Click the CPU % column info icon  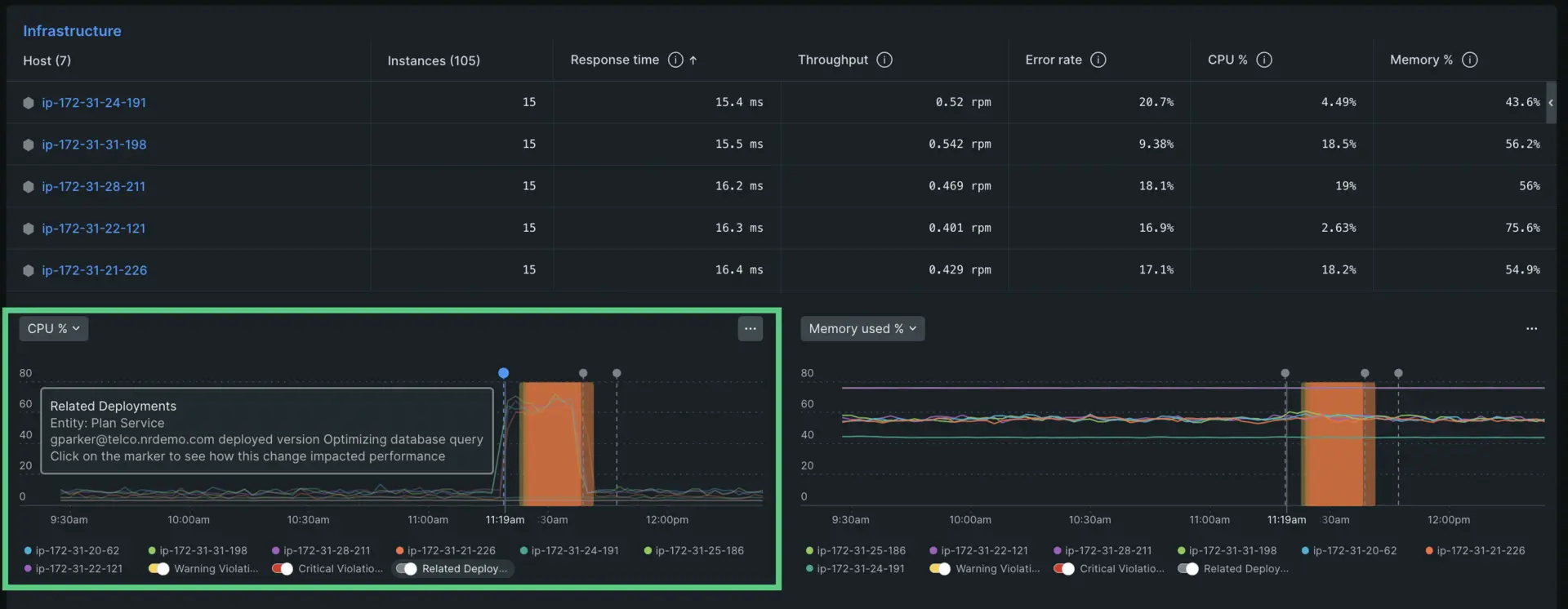click(1263, 60)
